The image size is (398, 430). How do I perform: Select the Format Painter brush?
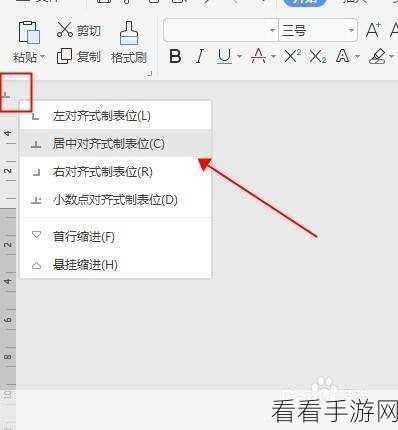[129, 43]
